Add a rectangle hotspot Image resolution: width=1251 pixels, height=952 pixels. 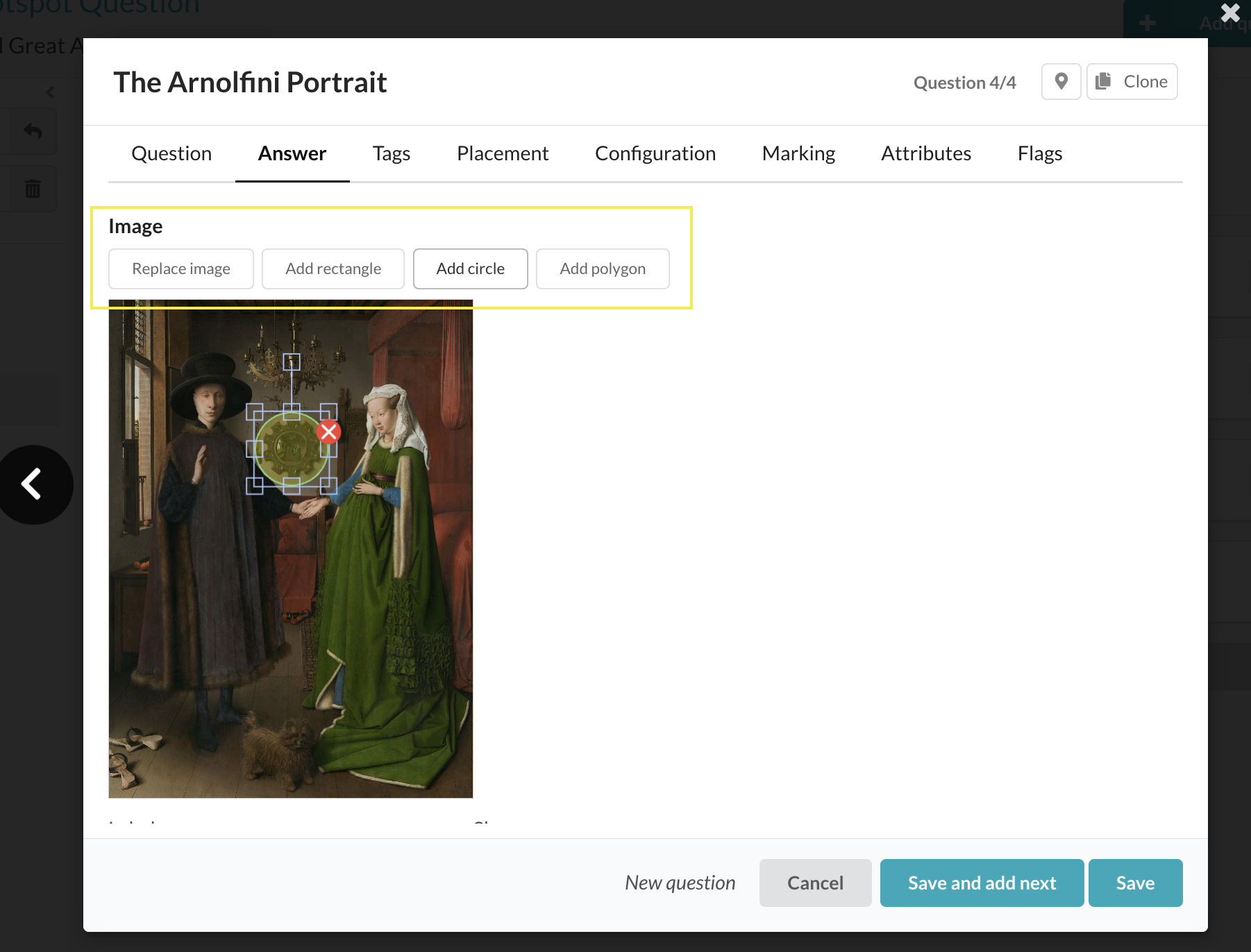[333, 269]
